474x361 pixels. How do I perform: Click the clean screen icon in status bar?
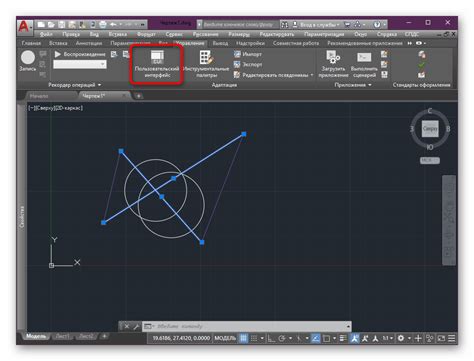point(441,338)
